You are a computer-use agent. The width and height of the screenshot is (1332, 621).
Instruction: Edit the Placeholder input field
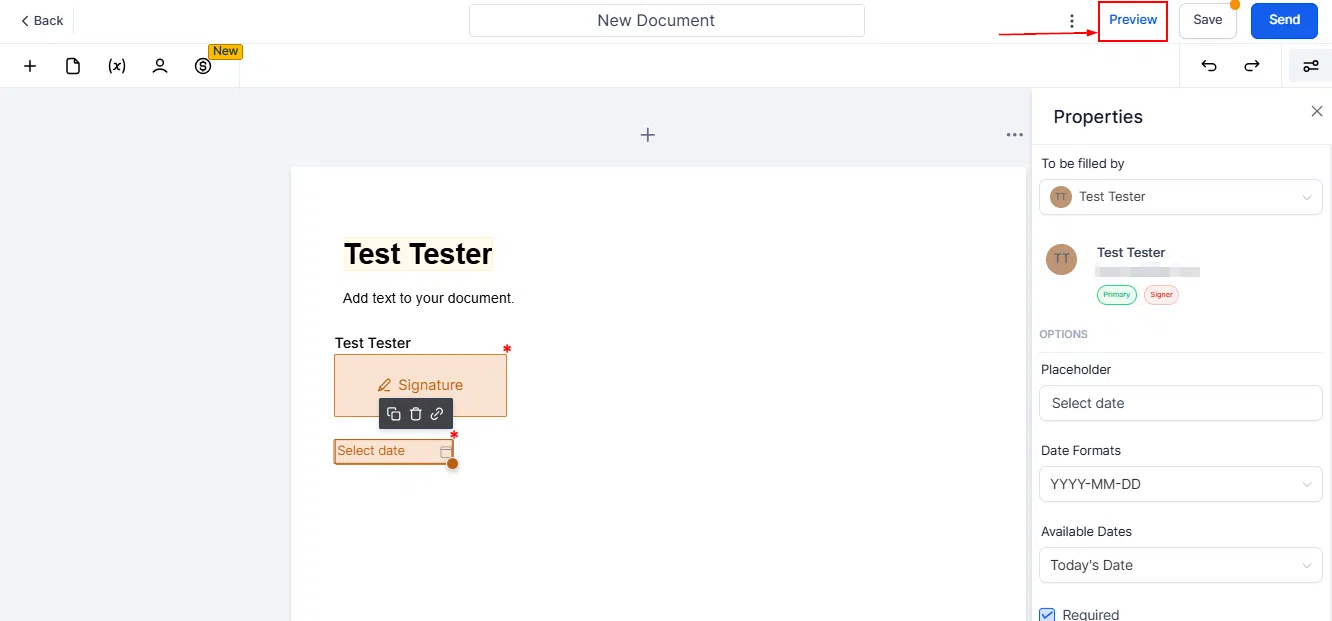tap(1181, 403)
